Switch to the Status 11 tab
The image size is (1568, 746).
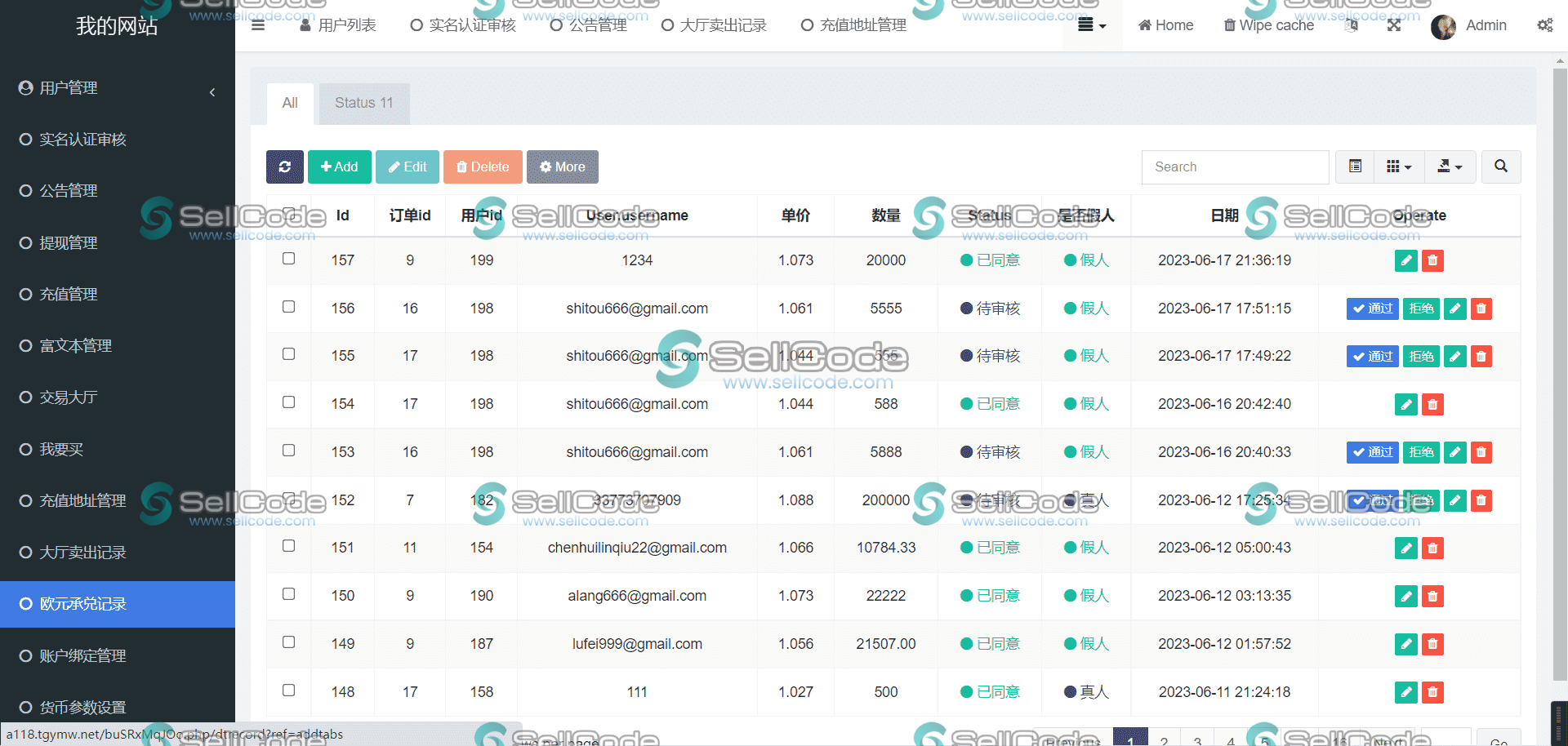coord(364,103)
